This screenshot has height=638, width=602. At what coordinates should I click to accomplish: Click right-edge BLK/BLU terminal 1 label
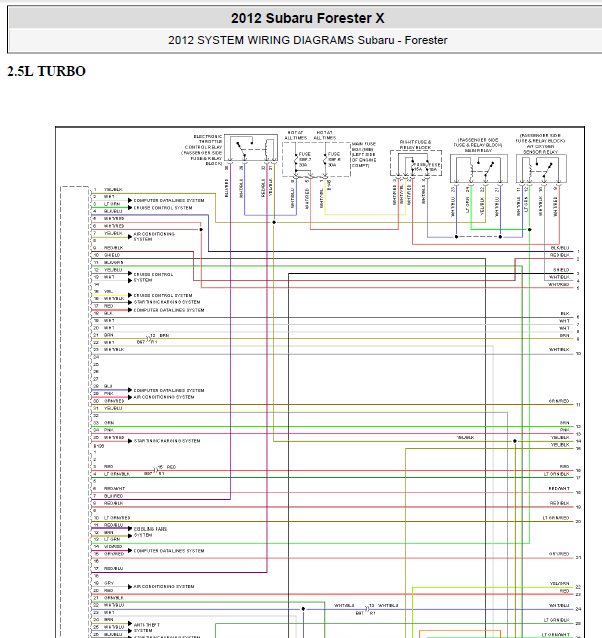click(x=560, y=248)
